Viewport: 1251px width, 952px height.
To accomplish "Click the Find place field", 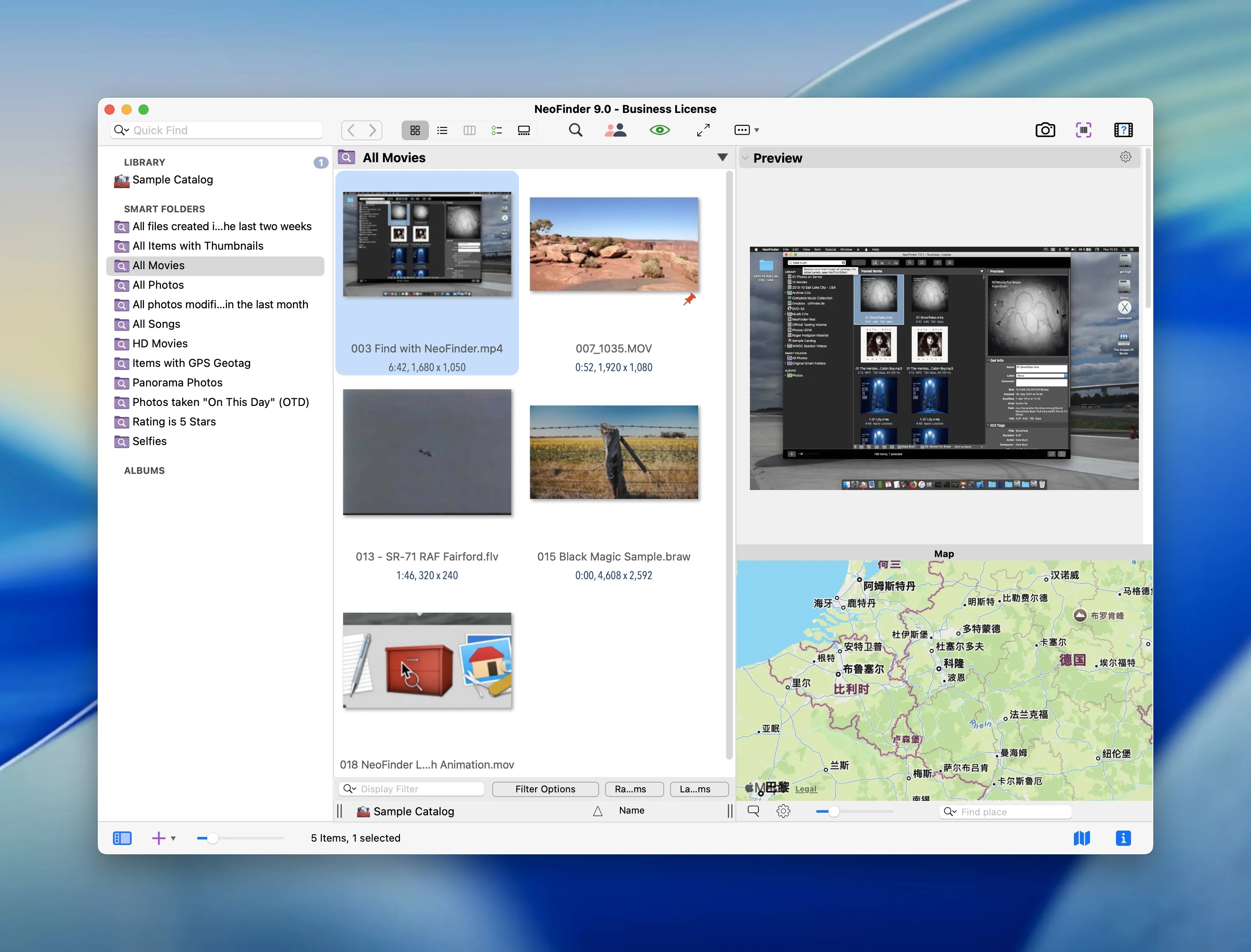I will [x=1006, y=812].
